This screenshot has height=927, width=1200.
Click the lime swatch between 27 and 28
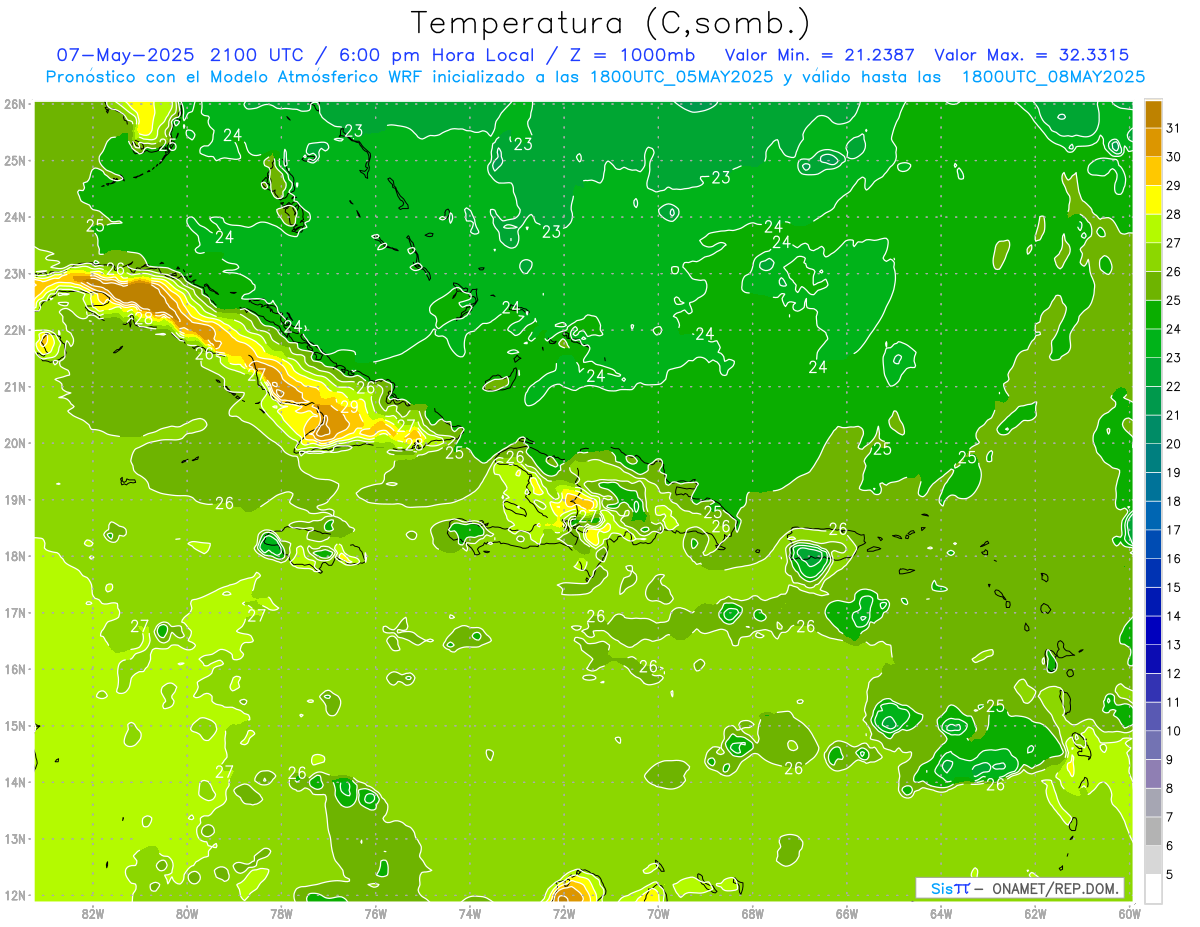coord(1153,228)
